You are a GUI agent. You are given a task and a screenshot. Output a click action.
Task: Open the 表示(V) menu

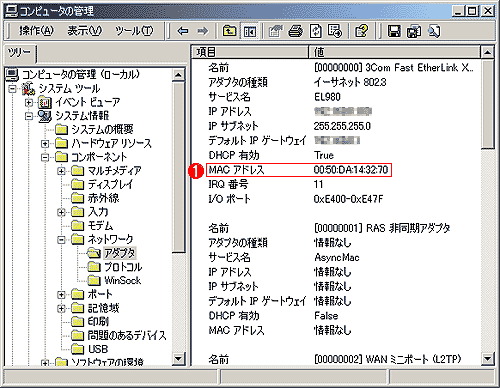(x=85, y=31)
